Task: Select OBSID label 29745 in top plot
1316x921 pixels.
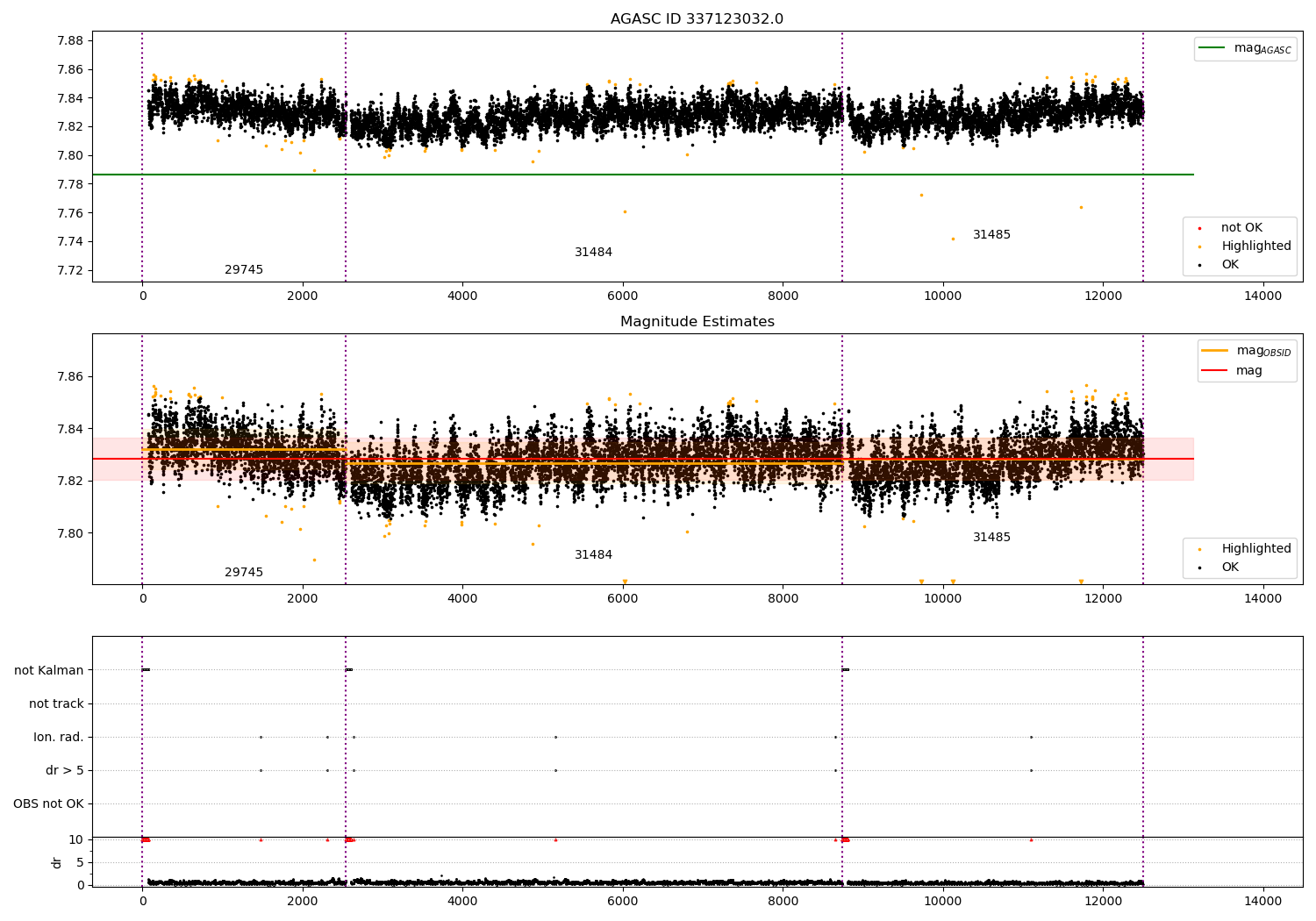Action: [244, 270]
